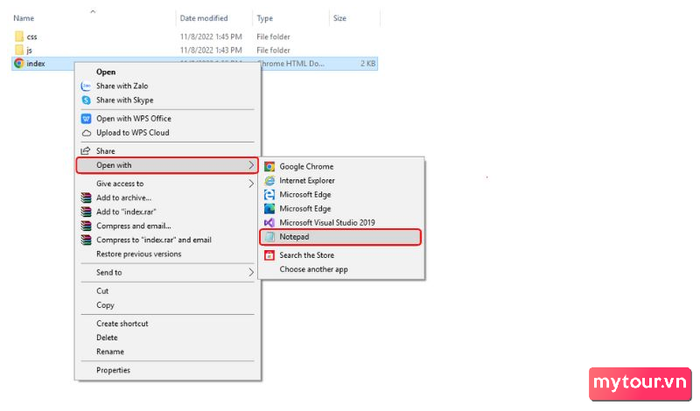Sort by Date modified column header
Screen dimensions: 700x411
tap(204, 18)
